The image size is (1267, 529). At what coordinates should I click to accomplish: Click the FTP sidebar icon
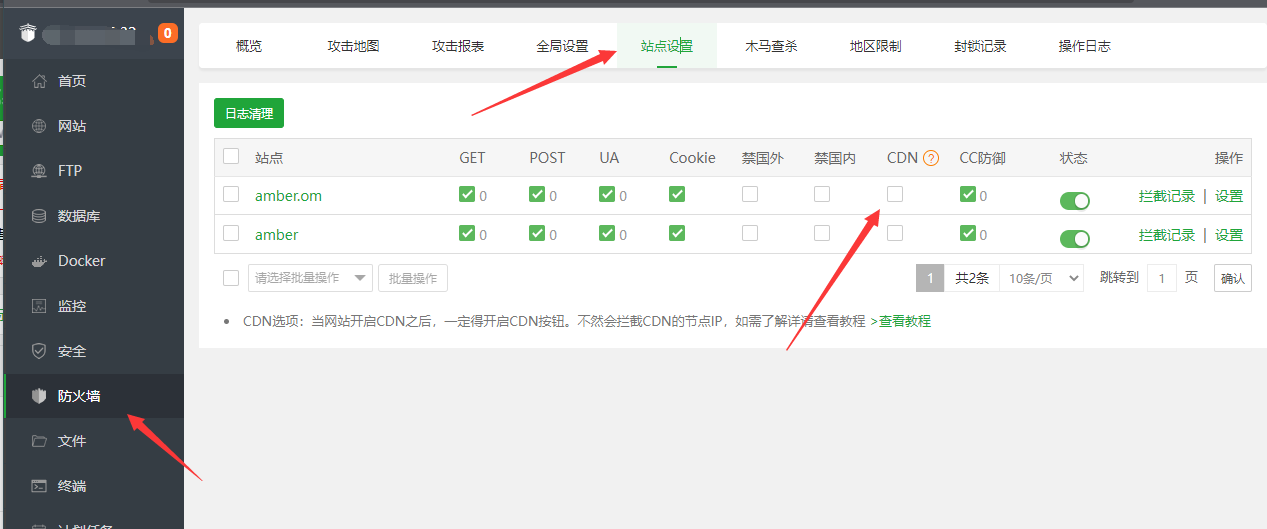[39, 171]
